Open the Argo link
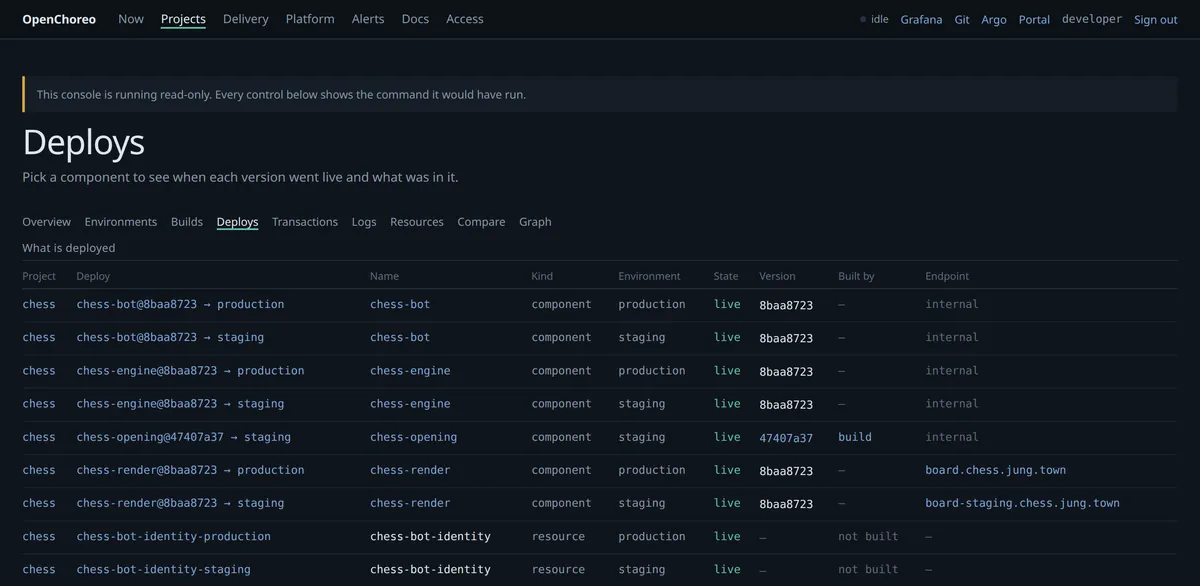 click(994, 20)
